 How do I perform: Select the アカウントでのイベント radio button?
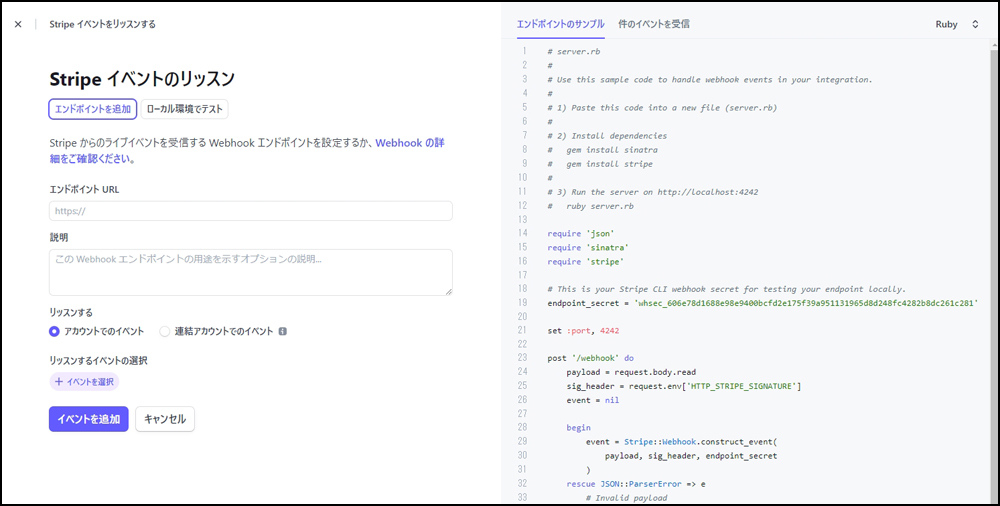(x=54, y=332)
